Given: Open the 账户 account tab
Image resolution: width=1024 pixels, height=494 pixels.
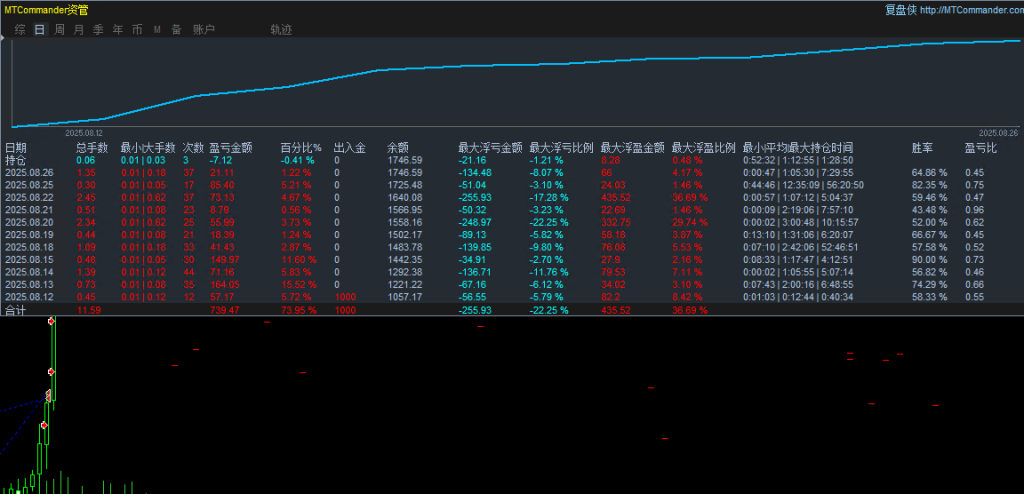Looking at the screenshot, I should point(203,30).
